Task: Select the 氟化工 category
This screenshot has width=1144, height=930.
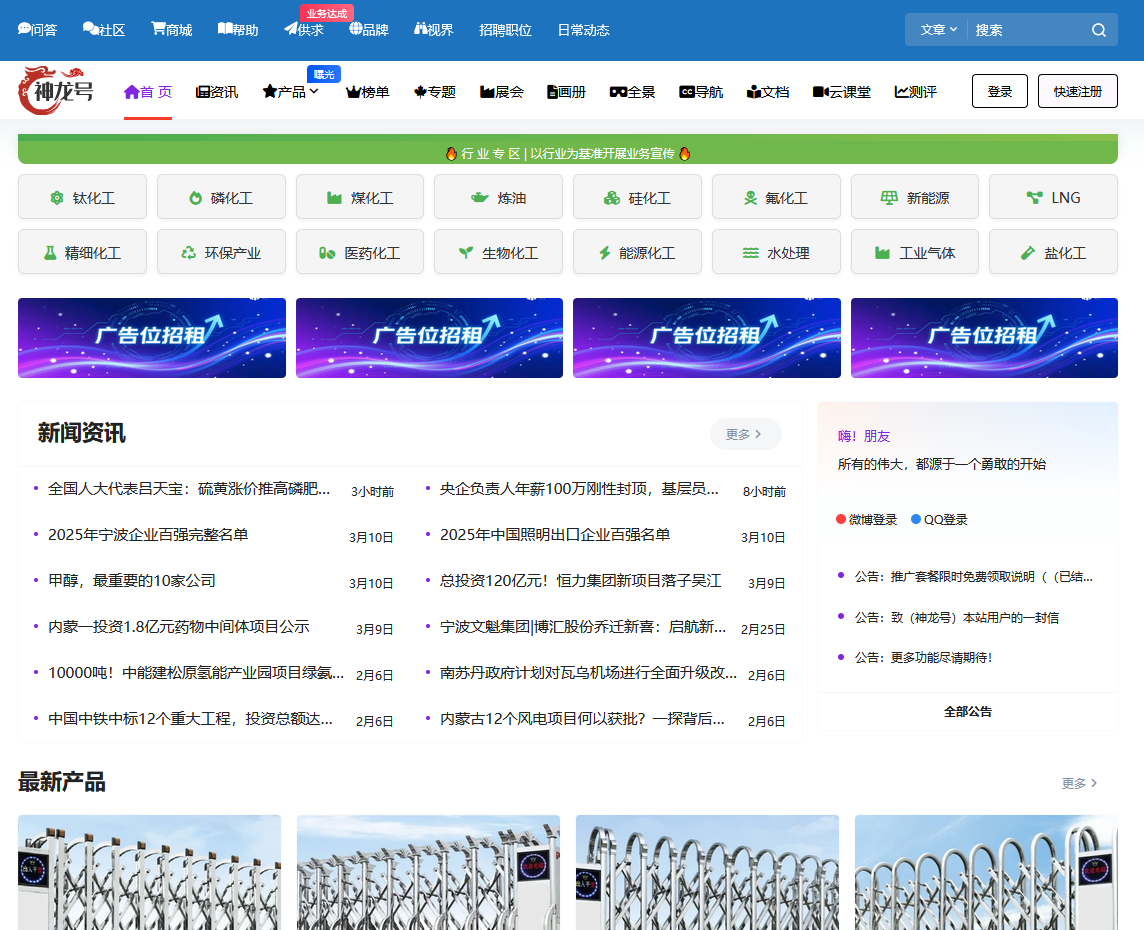Action: click(776, 198)
